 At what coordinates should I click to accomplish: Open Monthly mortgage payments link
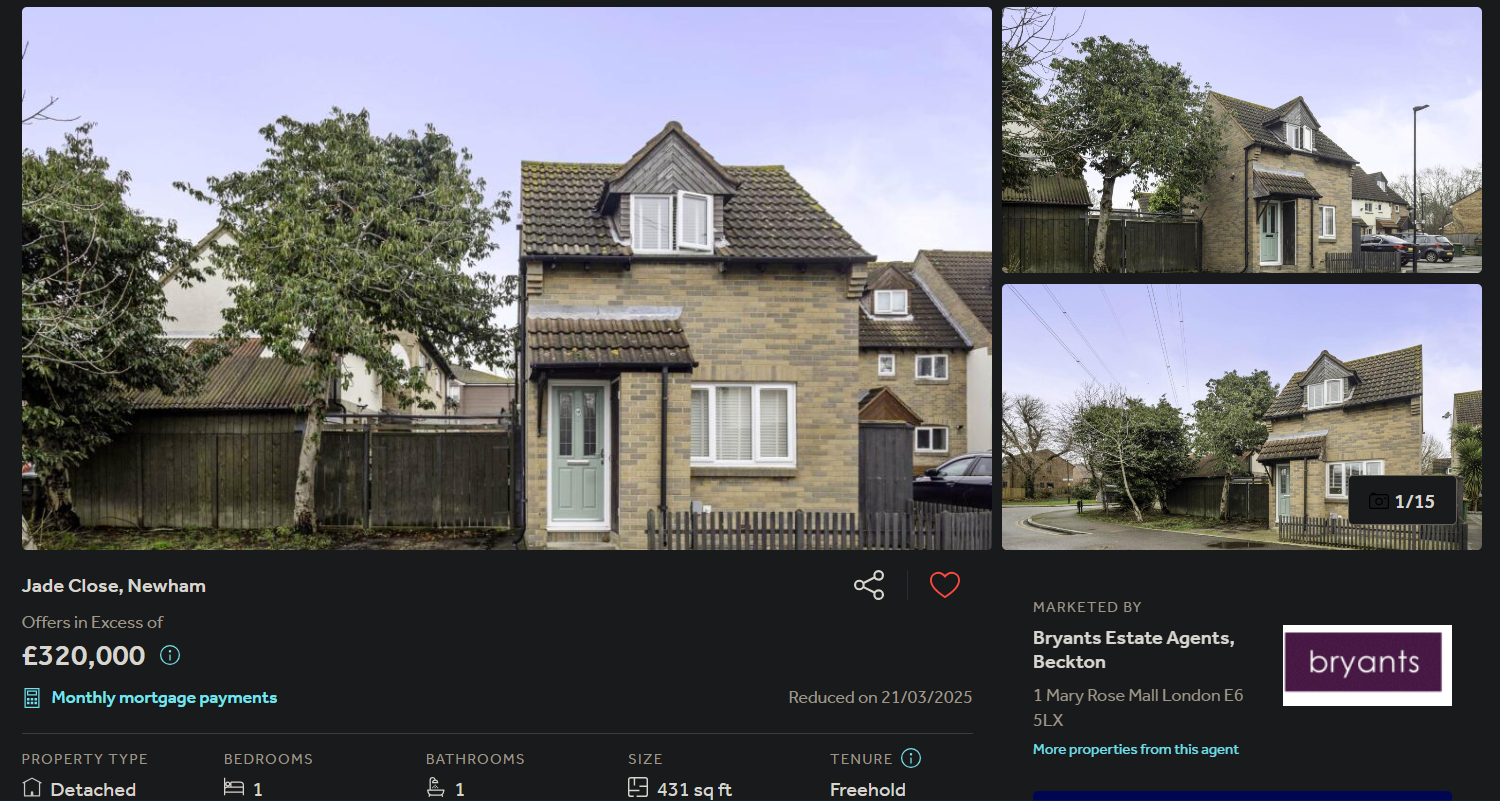point(164,697)
